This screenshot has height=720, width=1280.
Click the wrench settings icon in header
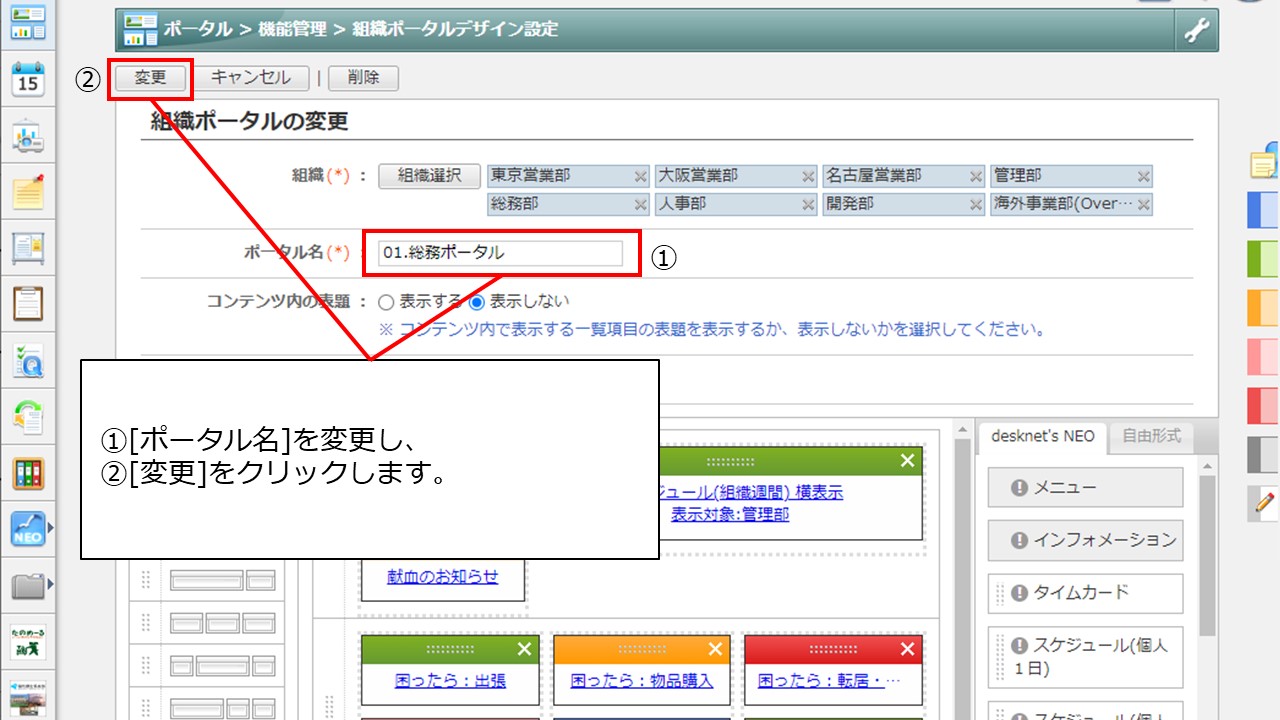pos(1196,31)
